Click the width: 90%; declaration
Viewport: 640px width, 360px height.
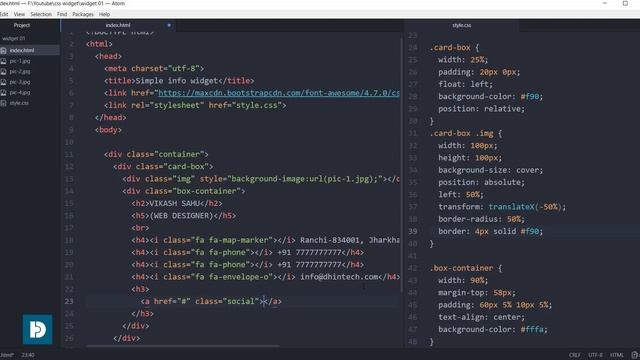coord(463,280)
